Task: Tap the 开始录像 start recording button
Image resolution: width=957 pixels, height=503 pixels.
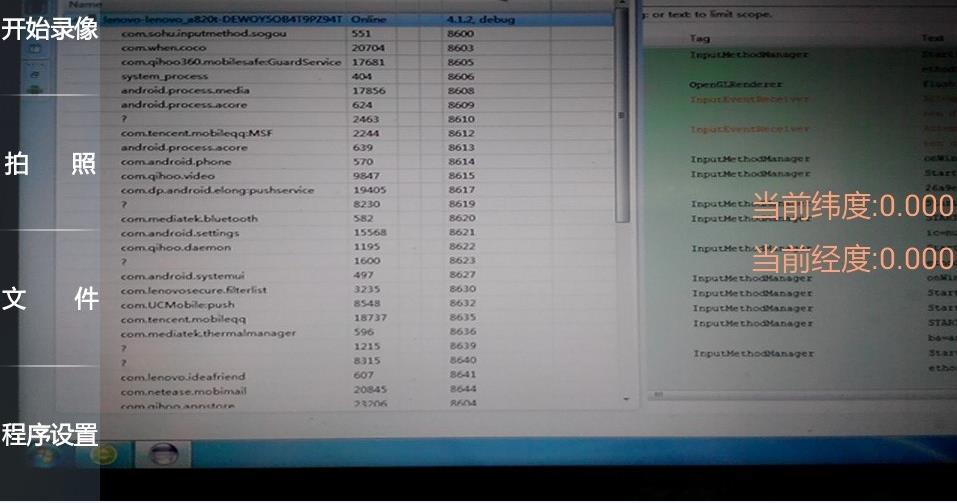Action: (49, 29)
